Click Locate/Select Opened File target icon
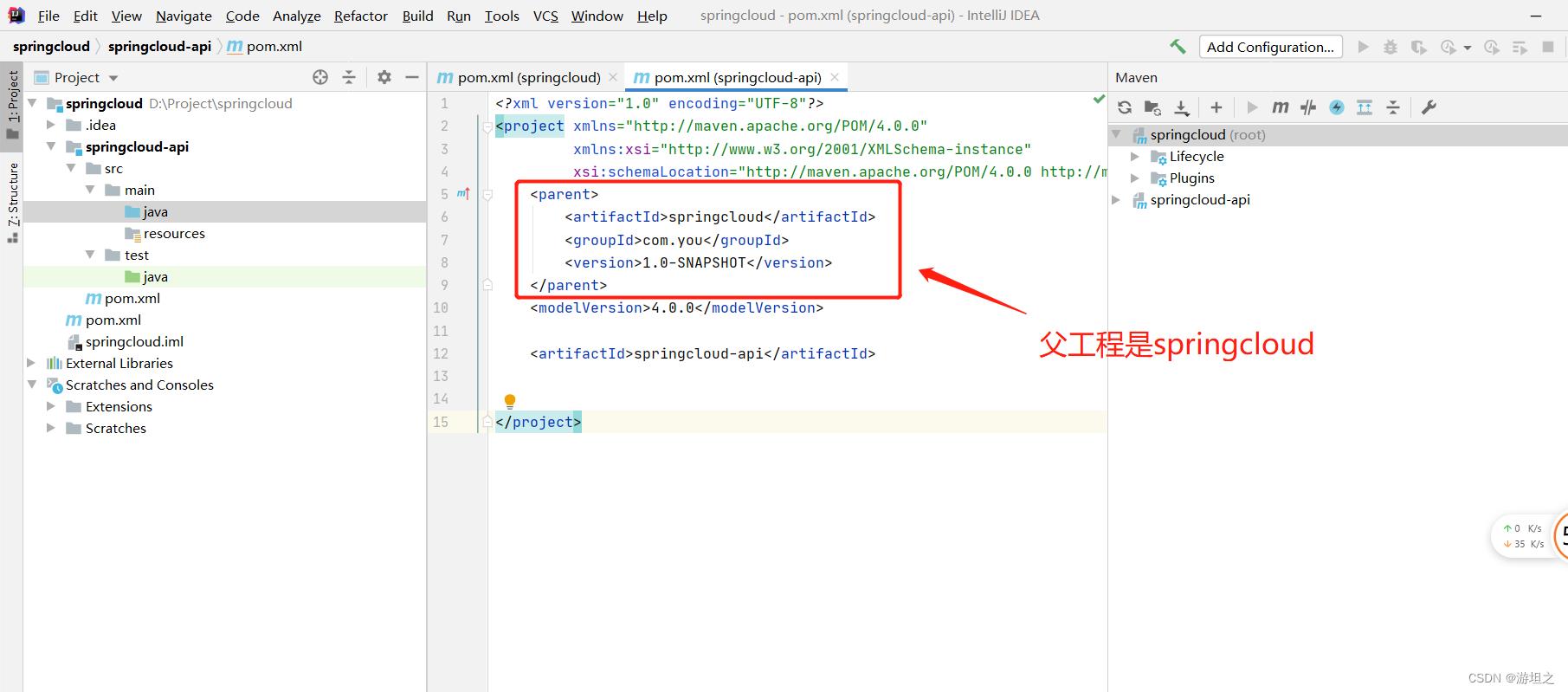The height and width of the screenshot is (692, 1568). point(320,77)
